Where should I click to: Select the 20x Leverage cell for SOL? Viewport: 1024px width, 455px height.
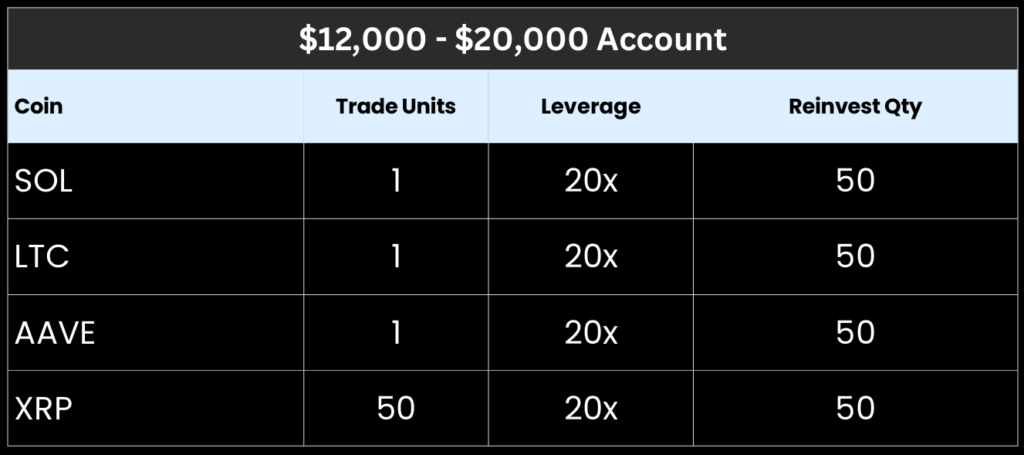click(591, 181)
